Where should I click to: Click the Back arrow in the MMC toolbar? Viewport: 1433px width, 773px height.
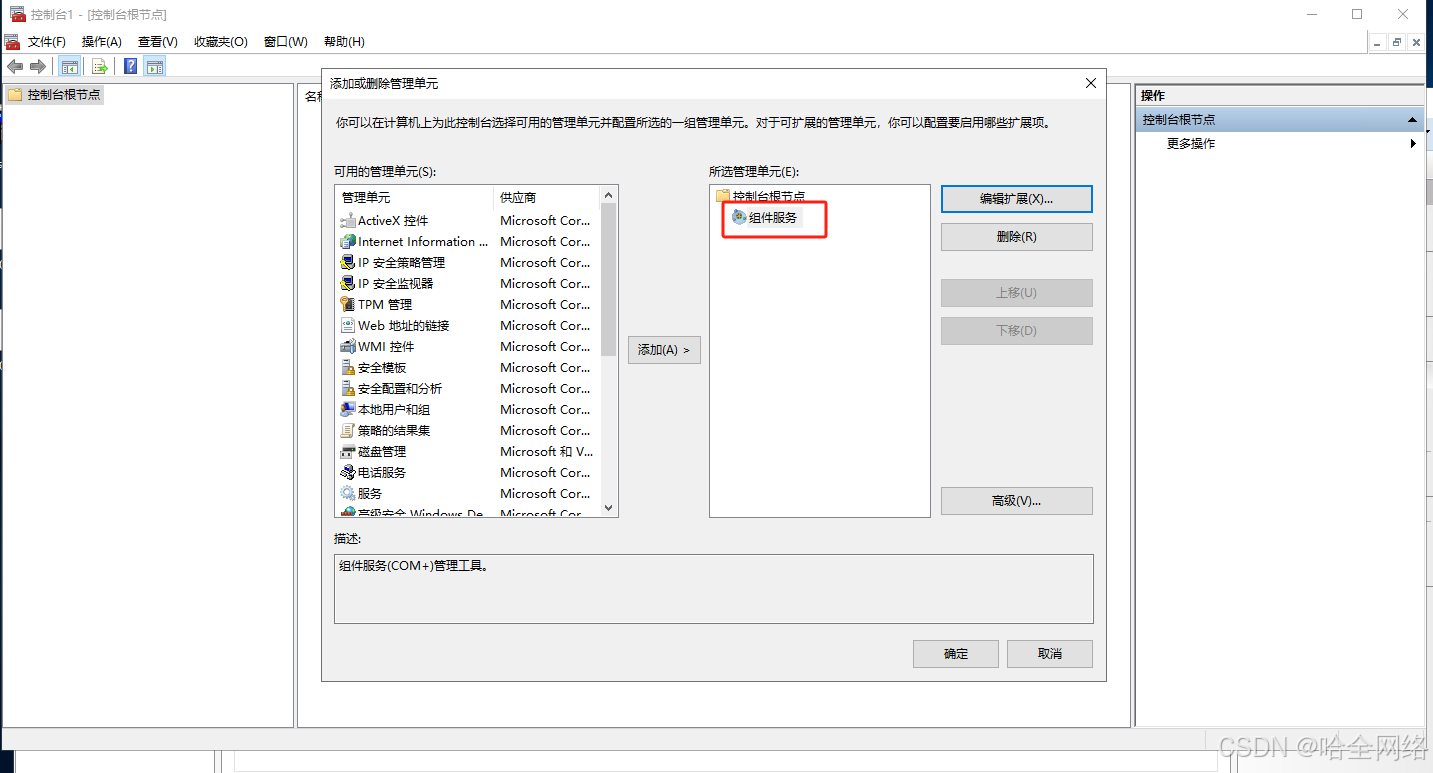[15, 66]
